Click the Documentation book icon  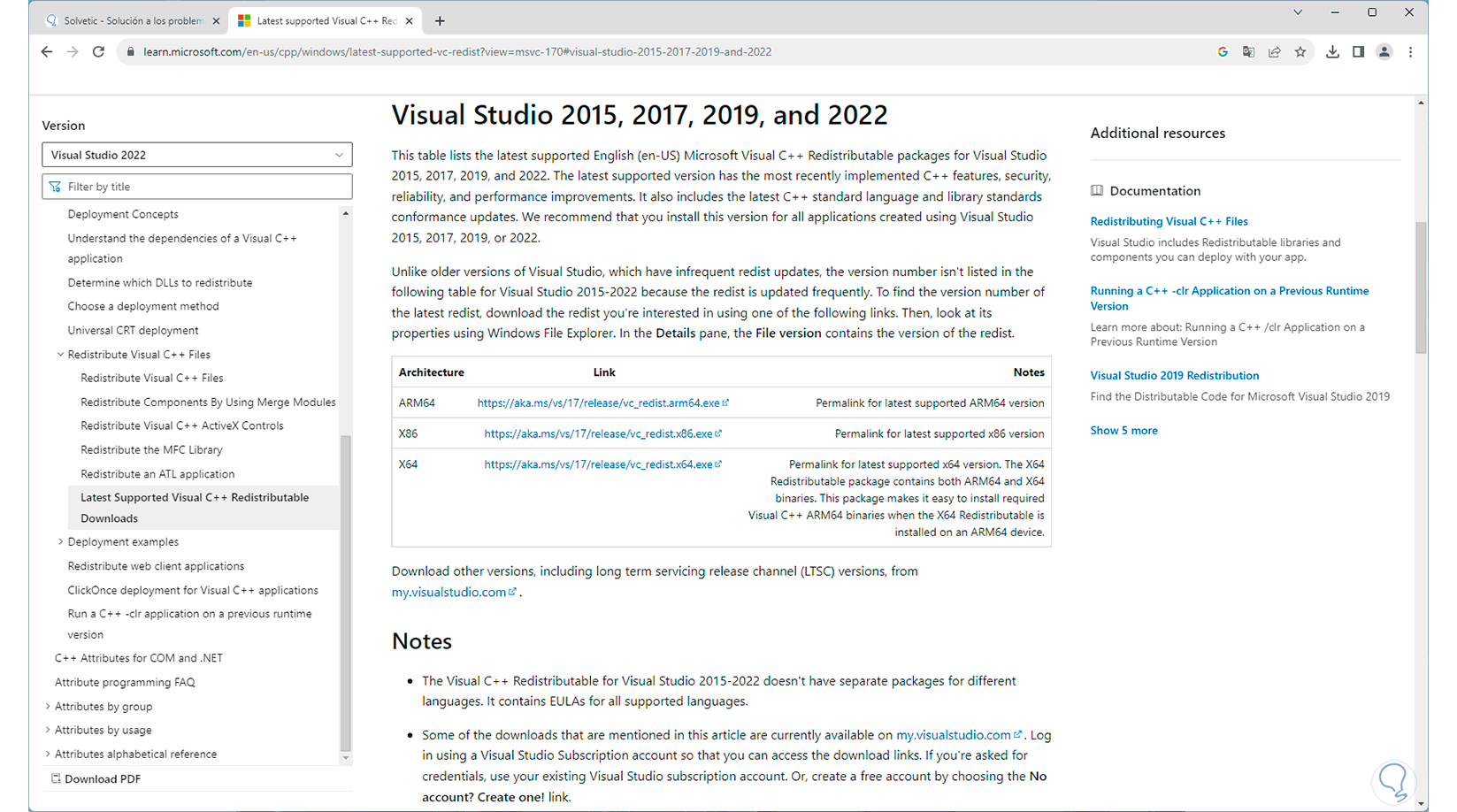1097,190
